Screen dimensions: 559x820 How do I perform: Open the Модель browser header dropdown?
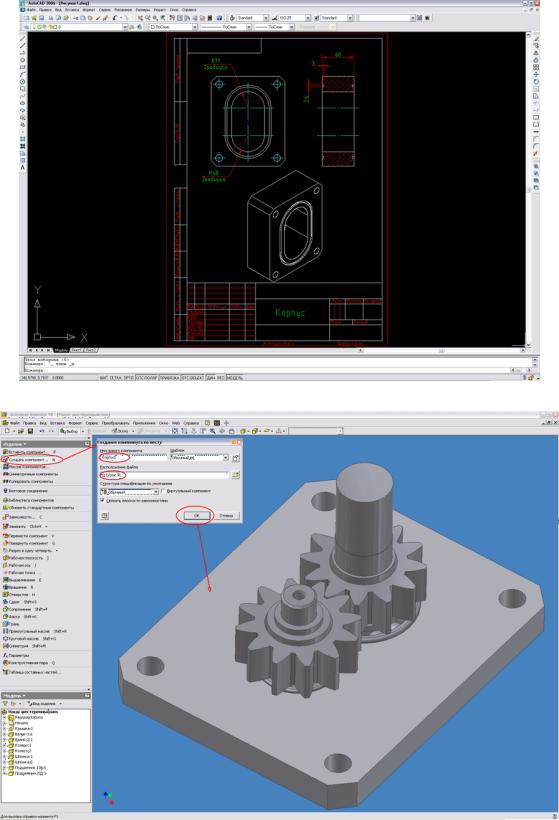tap(15, 695)
